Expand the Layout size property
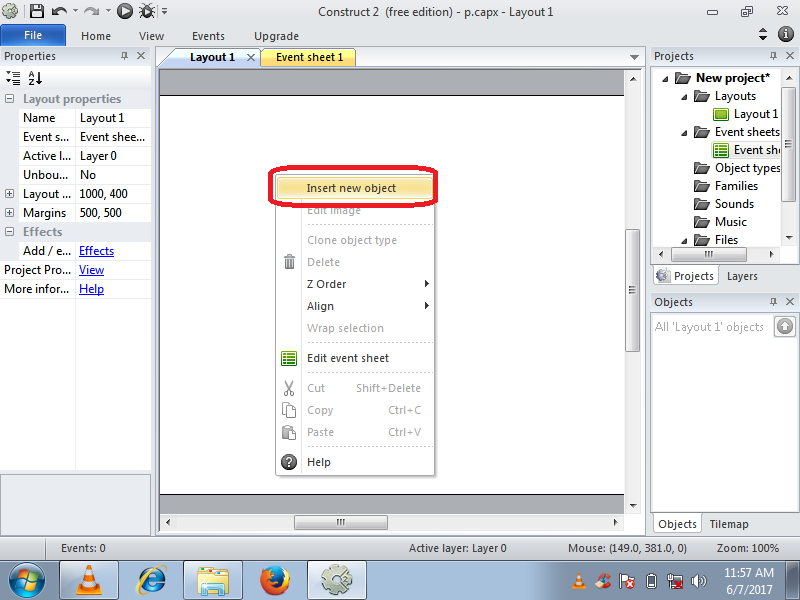This screenshot has height=600, width=800. (10, 193)
